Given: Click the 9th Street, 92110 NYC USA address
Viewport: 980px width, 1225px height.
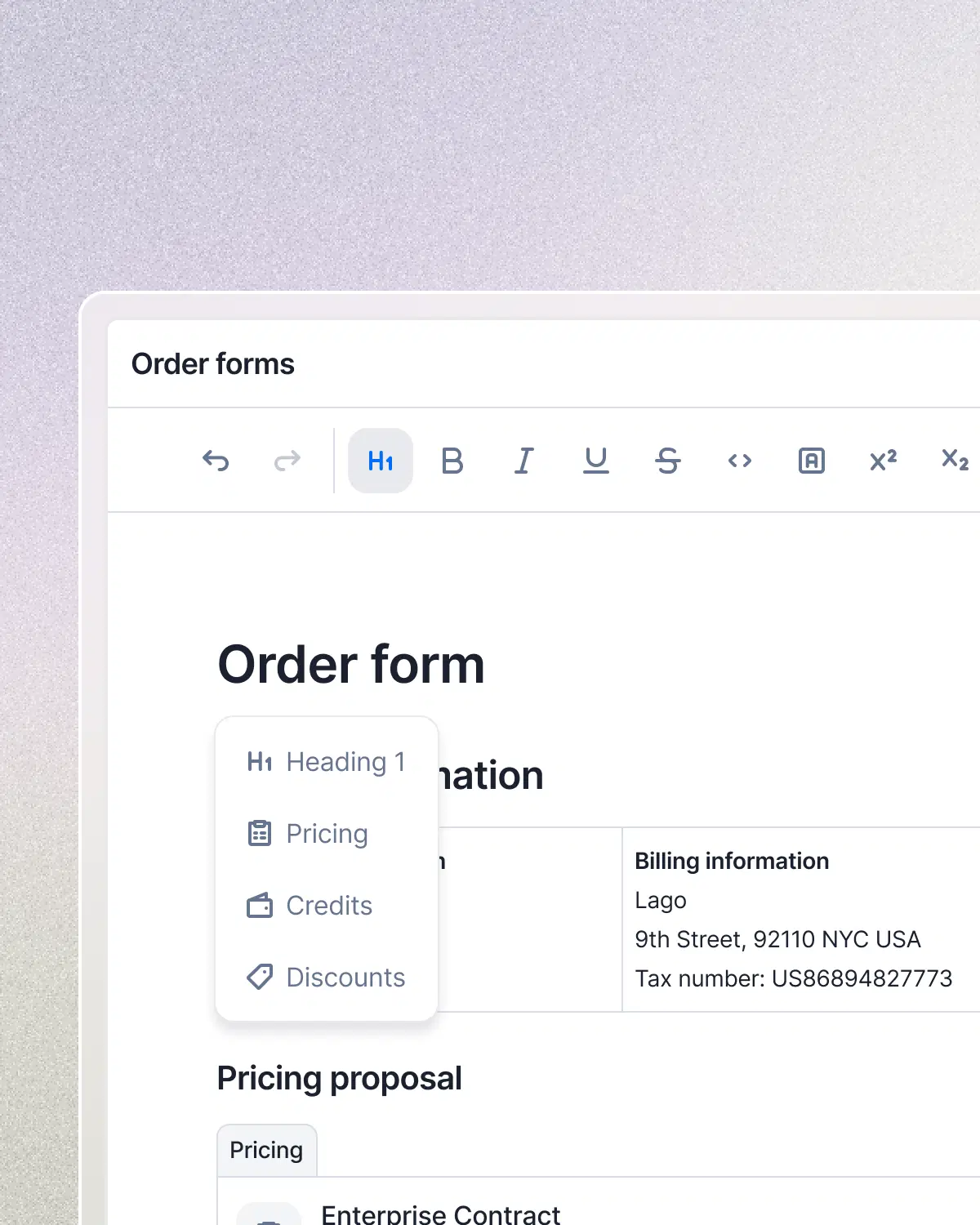Looking at the screenshot, I should pyautogui.click(x=777, y=939).
